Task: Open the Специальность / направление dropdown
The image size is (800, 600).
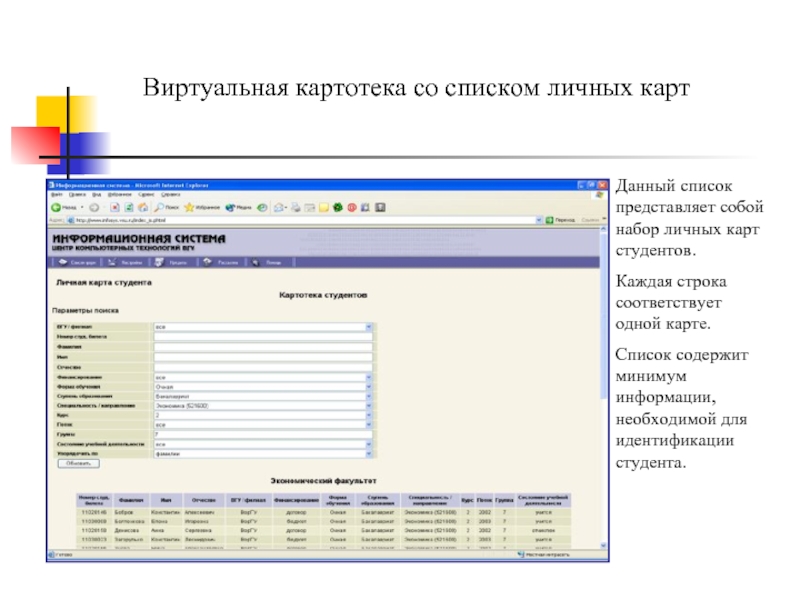Action: (368, 405)
